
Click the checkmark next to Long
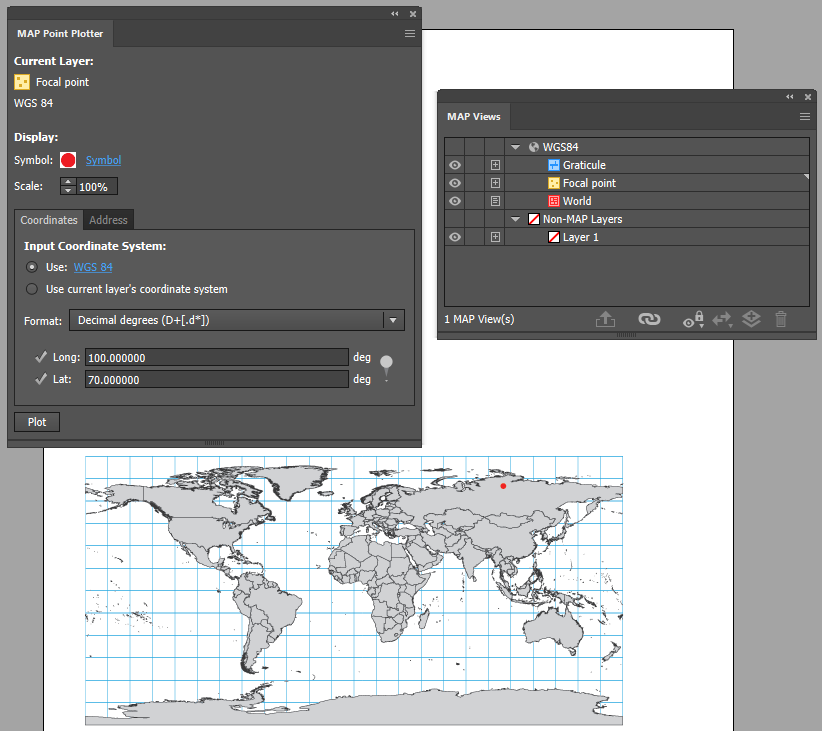point(41,357)
